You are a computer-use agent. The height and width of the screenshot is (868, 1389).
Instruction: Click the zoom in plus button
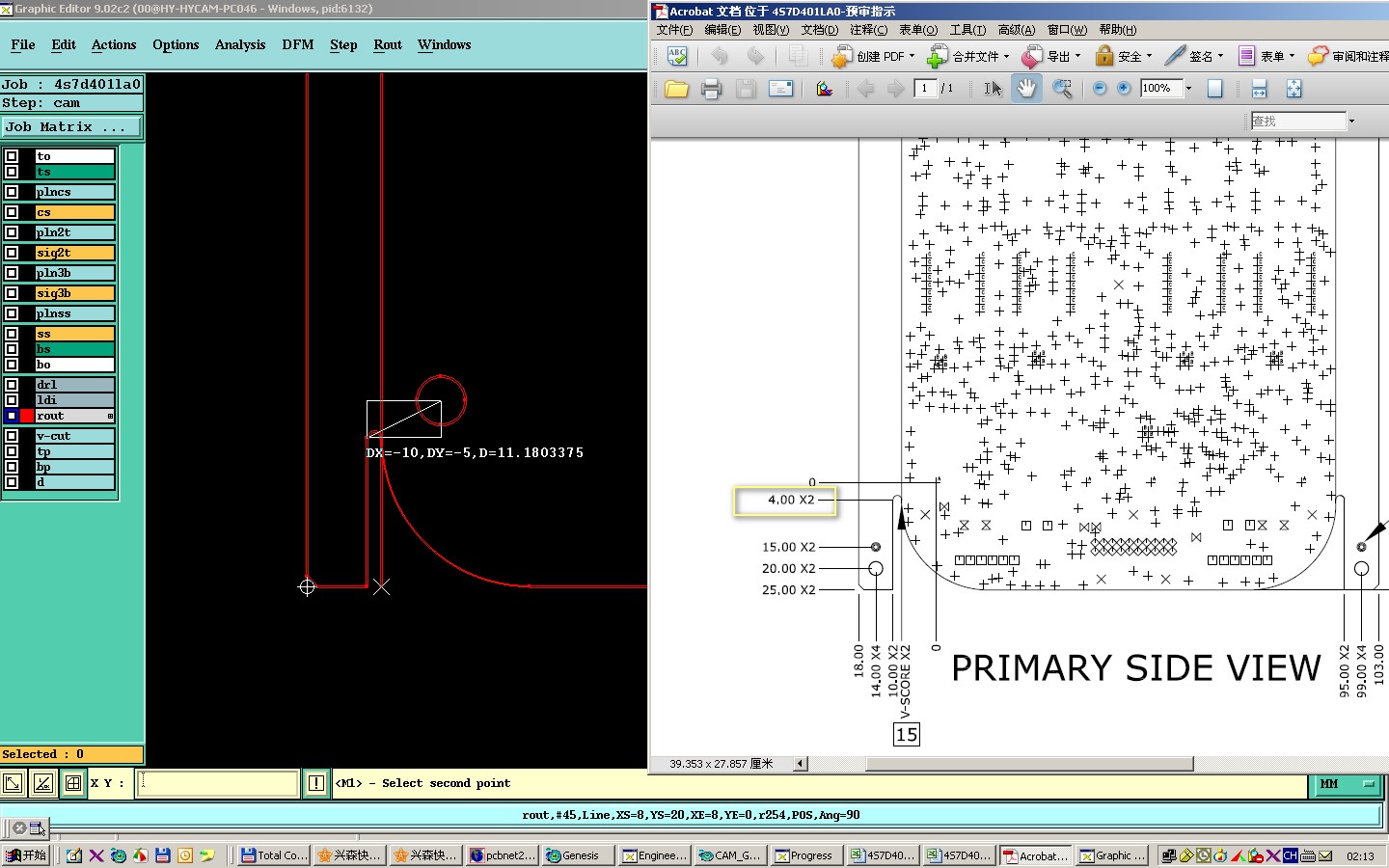click(1124, 89)
